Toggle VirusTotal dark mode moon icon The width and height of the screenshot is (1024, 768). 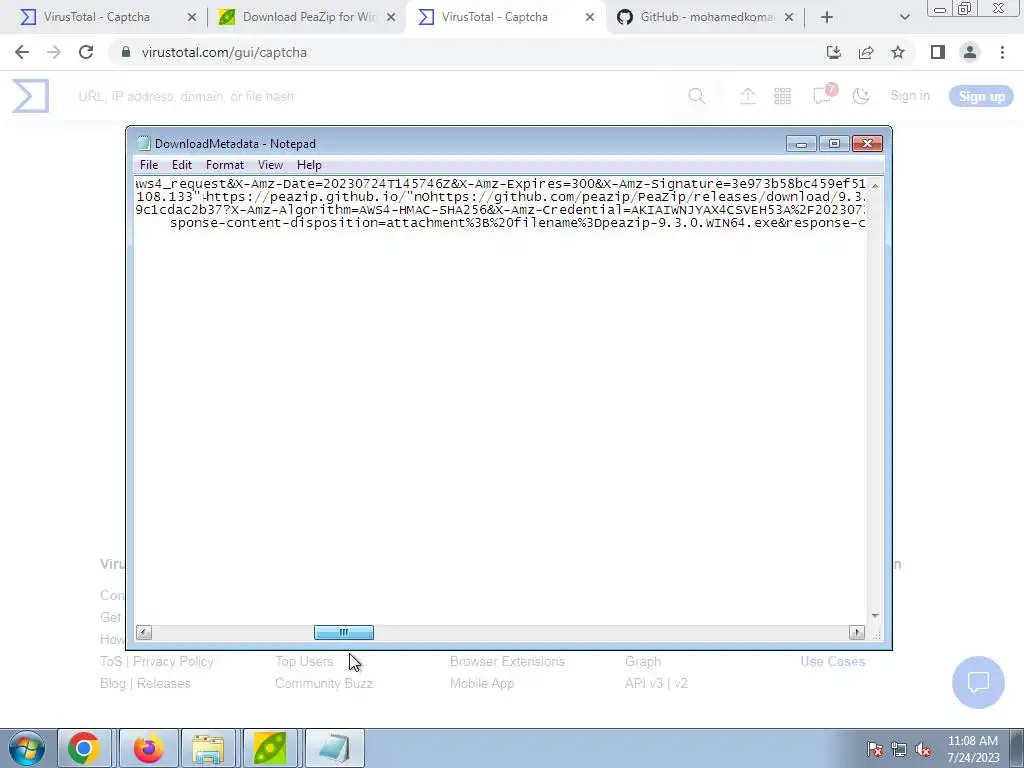(861, 97)
